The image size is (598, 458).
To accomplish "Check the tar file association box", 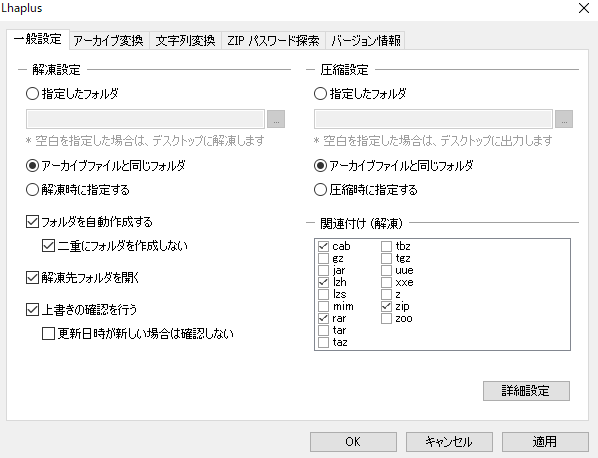I will click(323, 330).
